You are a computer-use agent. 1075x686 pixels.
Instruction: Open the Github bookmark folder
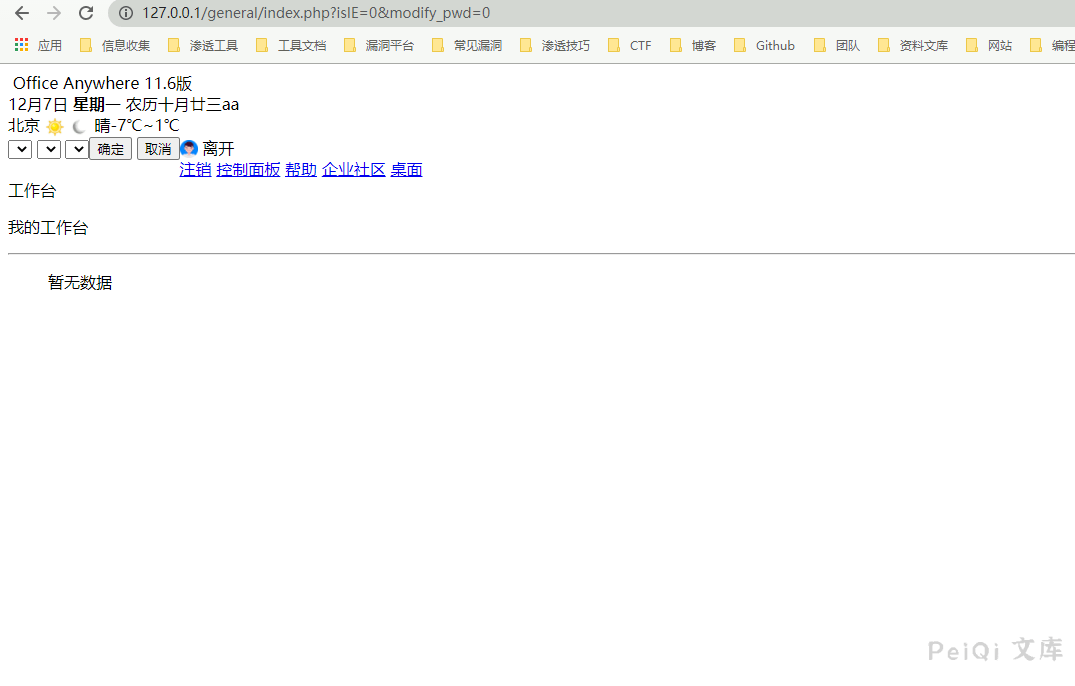coord(765,45)
